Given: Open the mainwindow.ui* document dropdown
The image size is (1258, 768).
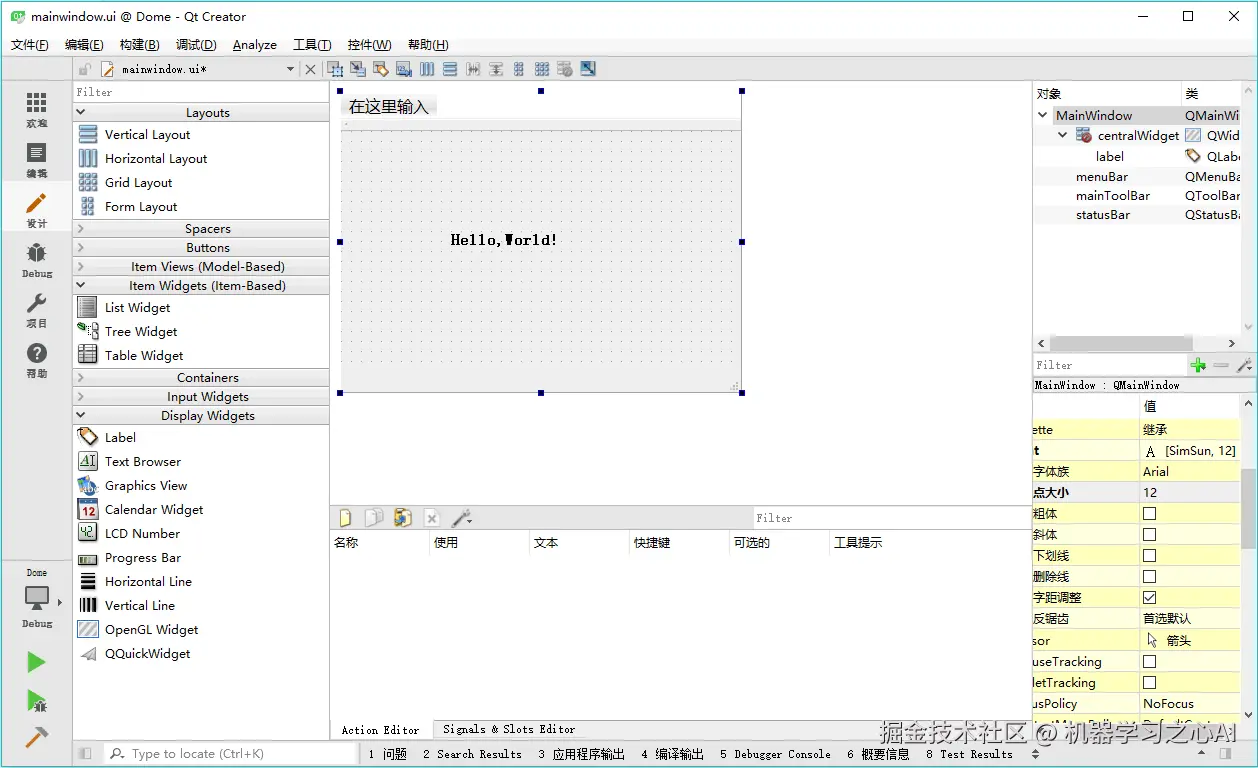Looking at the screenshot, I should 290,69.
